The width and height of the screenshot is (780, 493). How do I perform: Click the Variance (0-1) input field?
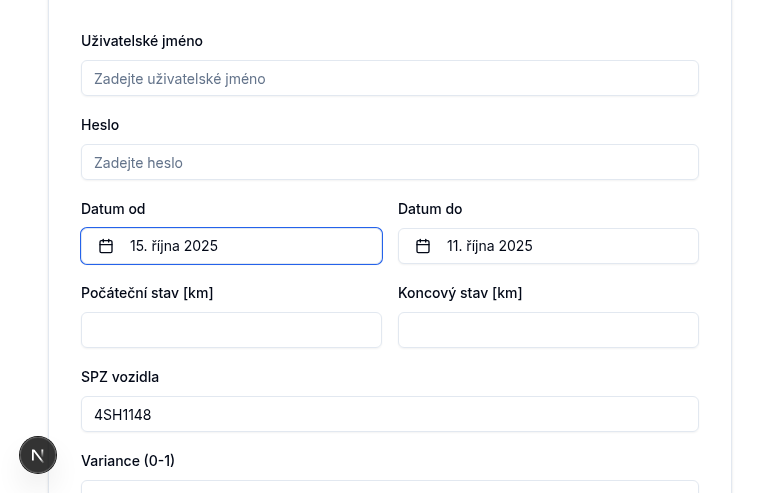[390, 487]
